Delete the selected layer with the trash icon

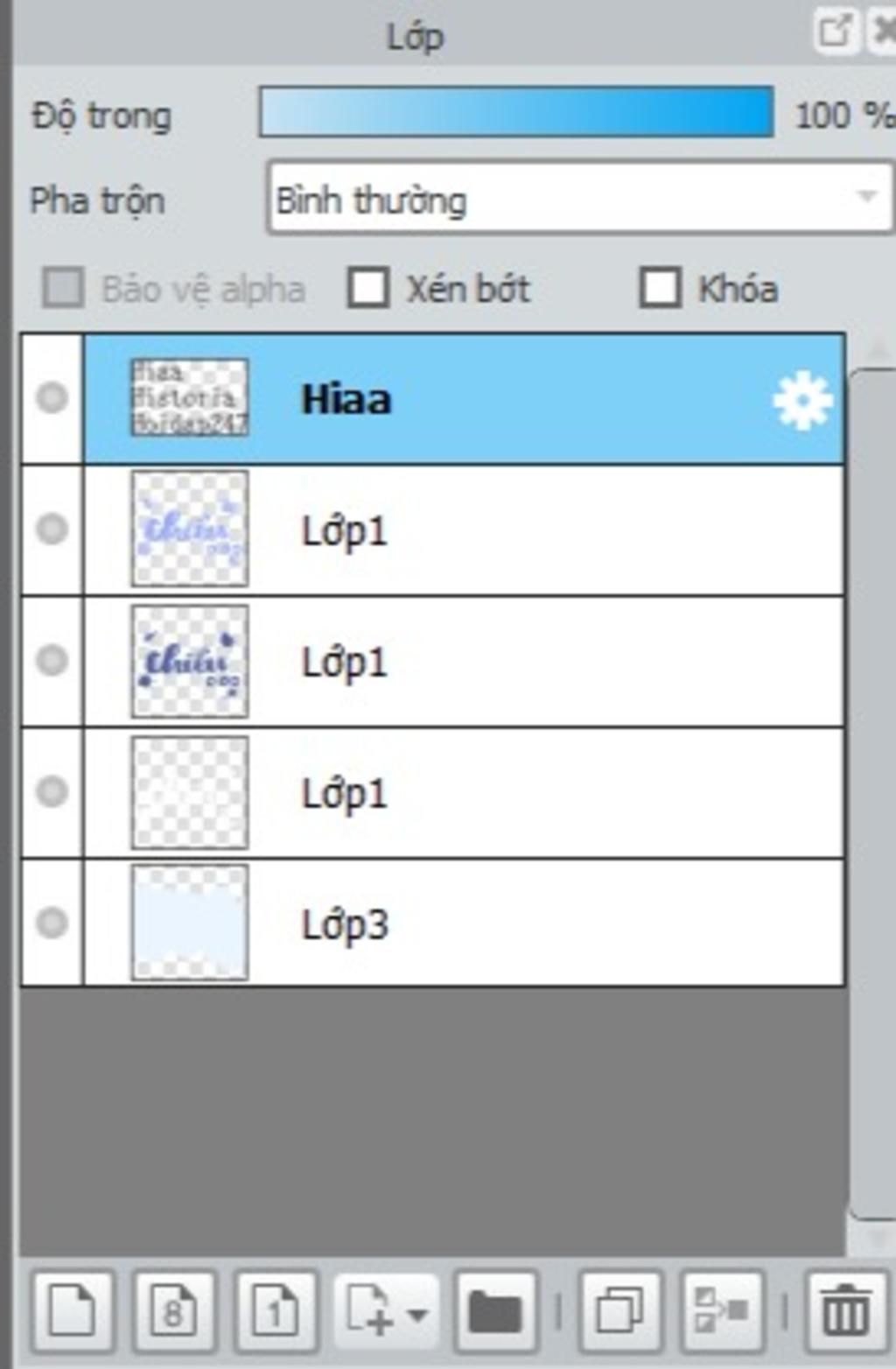click(x=845, y=1311)
